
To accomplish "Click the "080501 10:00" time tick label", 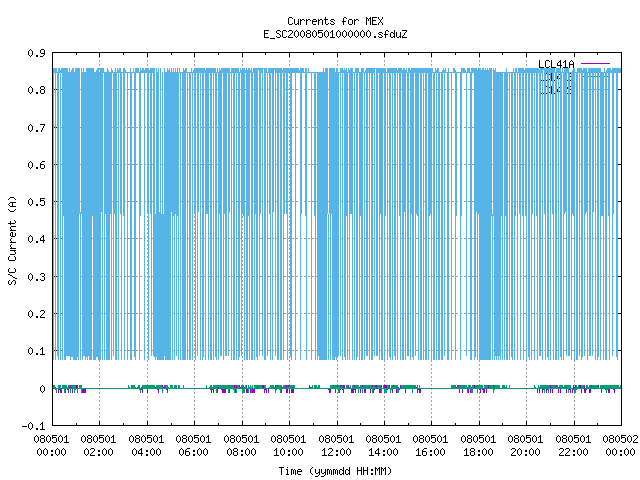I will coord(288,446).
